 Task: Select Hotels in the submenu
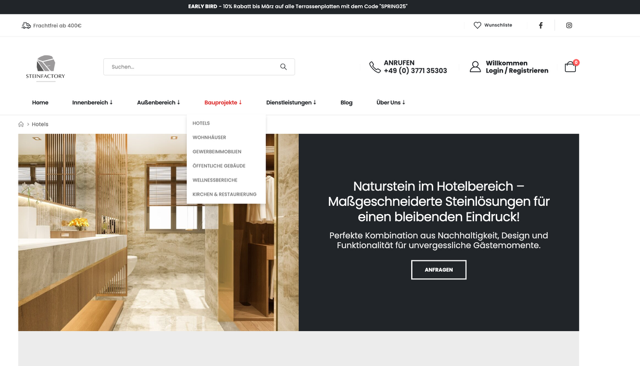click(201, 123)
